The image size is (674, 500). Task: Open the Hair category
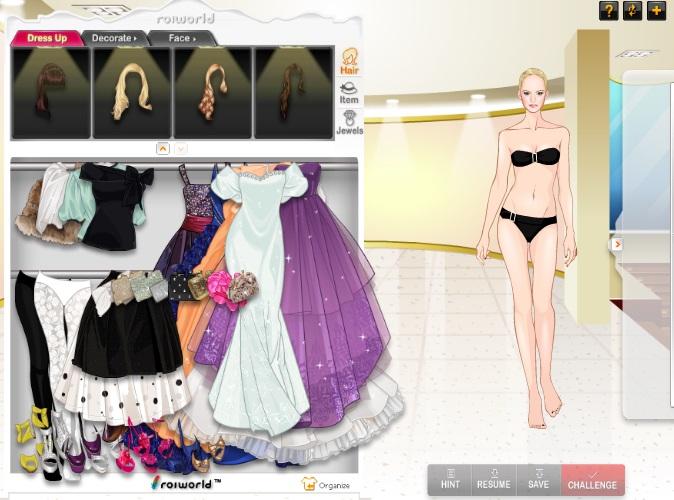coord(350,60)
